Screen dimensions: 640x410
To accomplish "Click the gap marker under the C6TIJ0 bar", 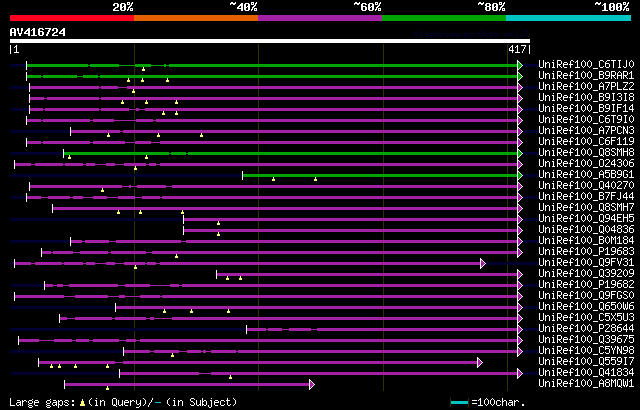I will (143, 69).
